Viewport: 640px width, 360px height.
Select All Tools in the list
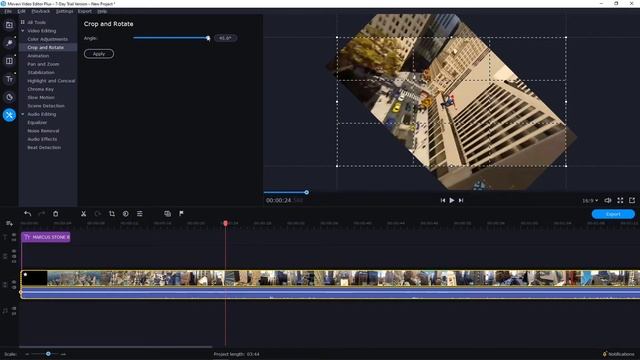(x=36, y=22)
